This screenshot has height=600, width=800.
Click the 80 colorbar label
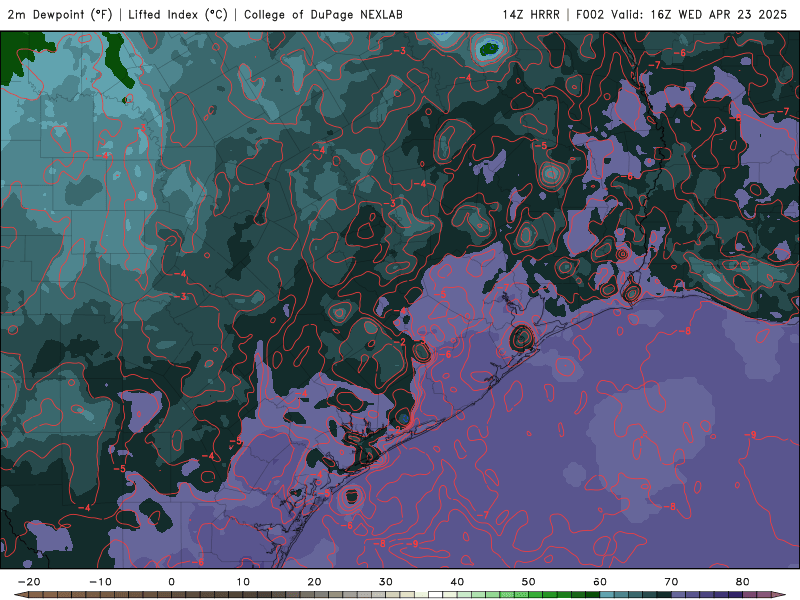pyautogui.click(x=743, y=582)
